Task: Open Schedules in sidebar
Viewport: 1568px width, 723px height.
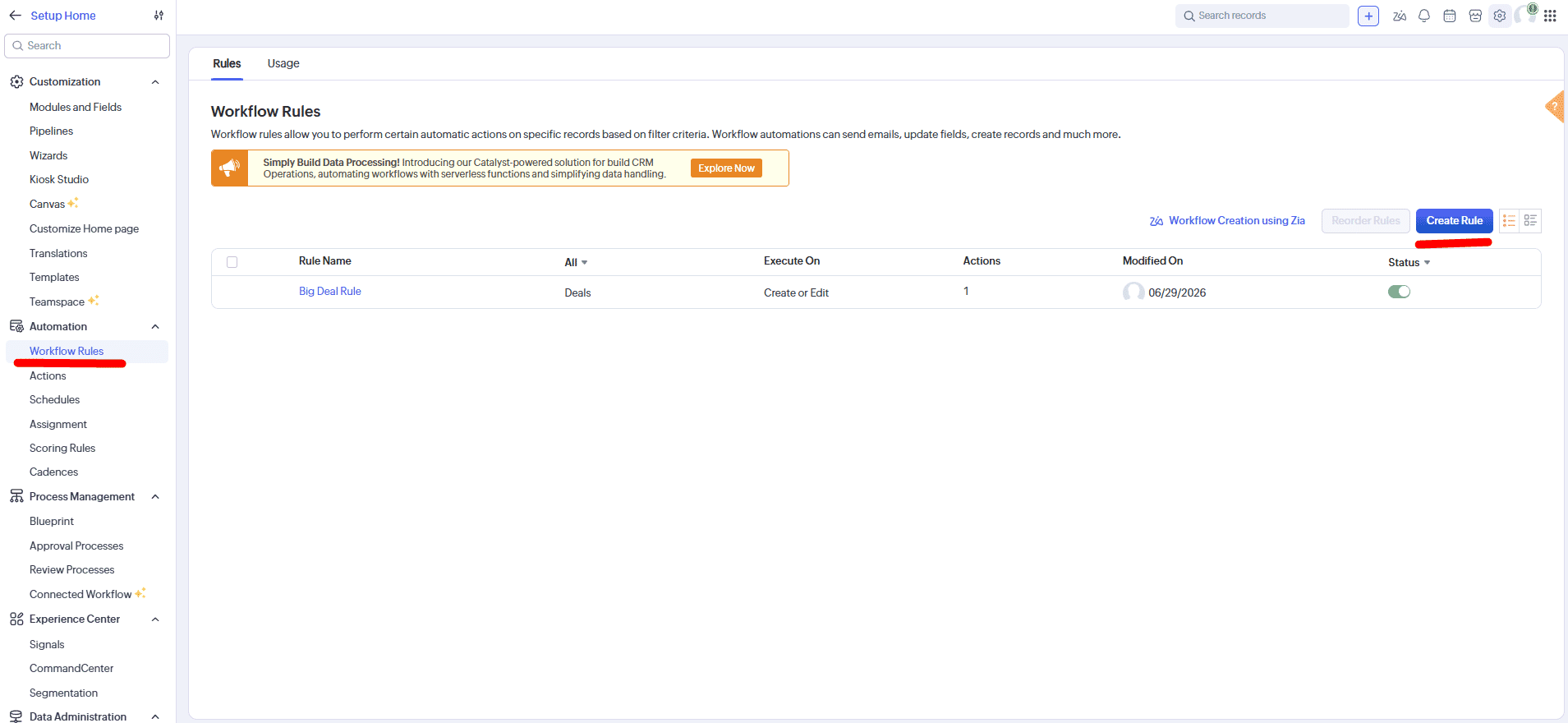Action: tap(54, 399)
